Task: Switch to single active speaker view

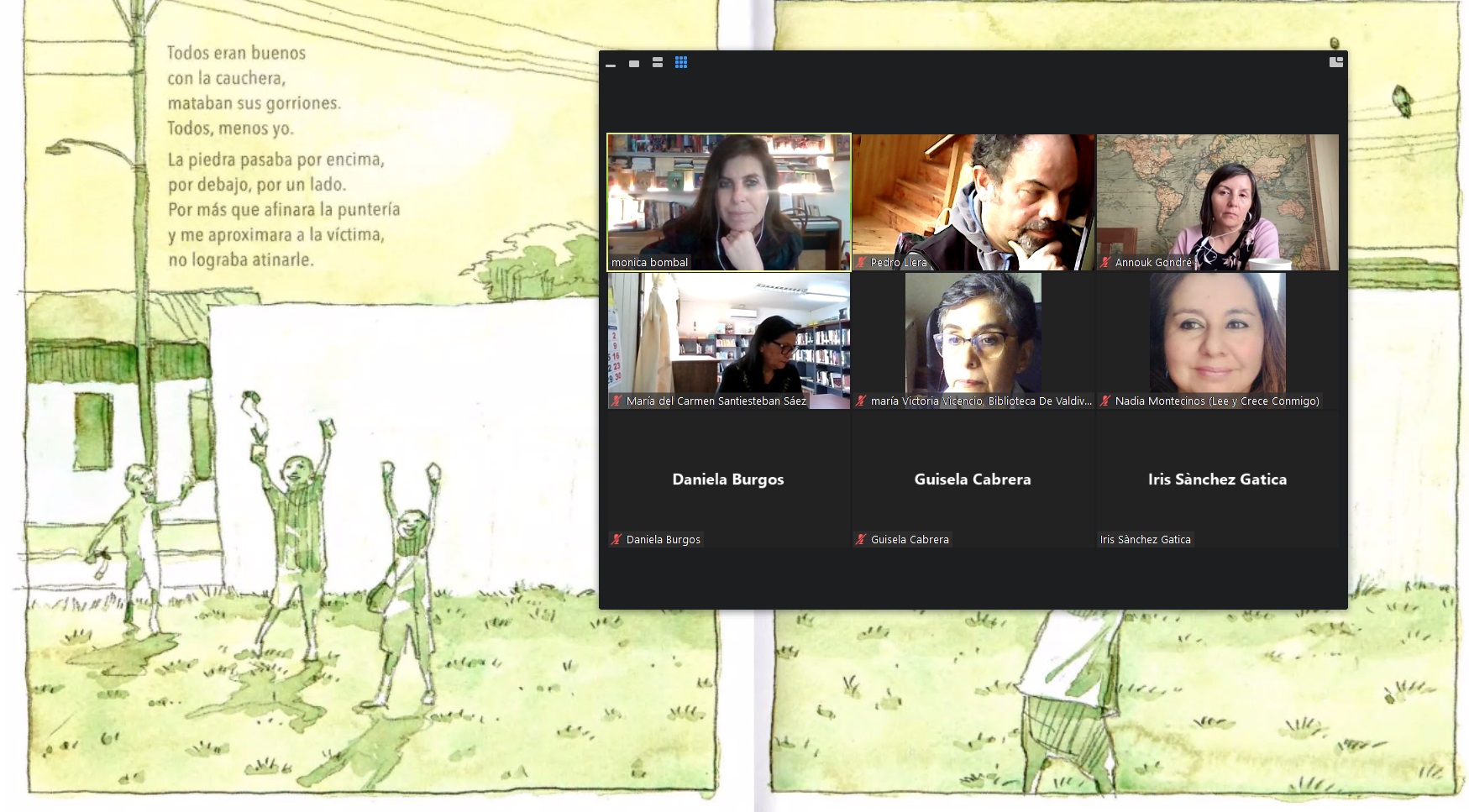Action: click(x=634, y=63)
